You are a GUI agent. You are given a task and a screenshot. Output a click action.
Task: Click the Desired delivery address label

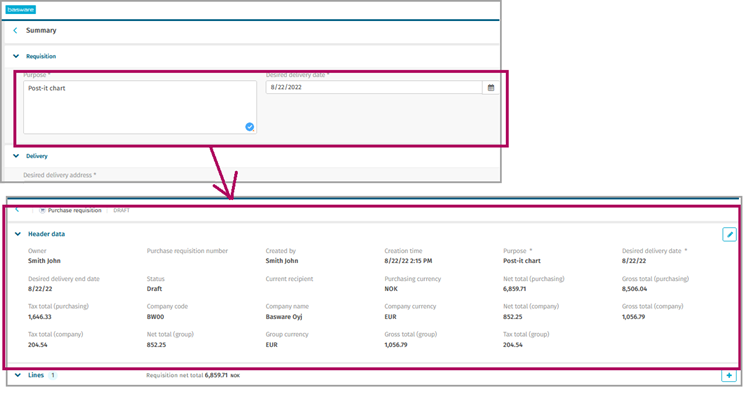59,175
